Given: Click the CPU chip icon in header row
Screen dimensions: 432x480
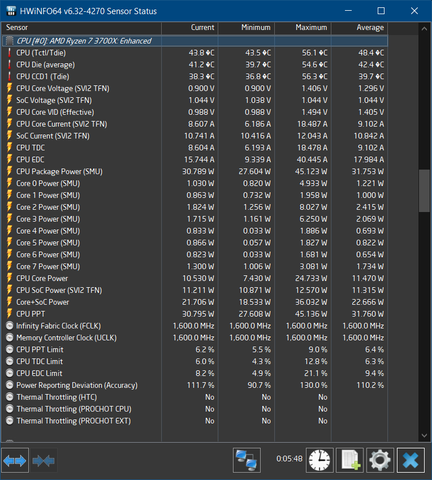Looking at the screenshot, I should point(10,41).
